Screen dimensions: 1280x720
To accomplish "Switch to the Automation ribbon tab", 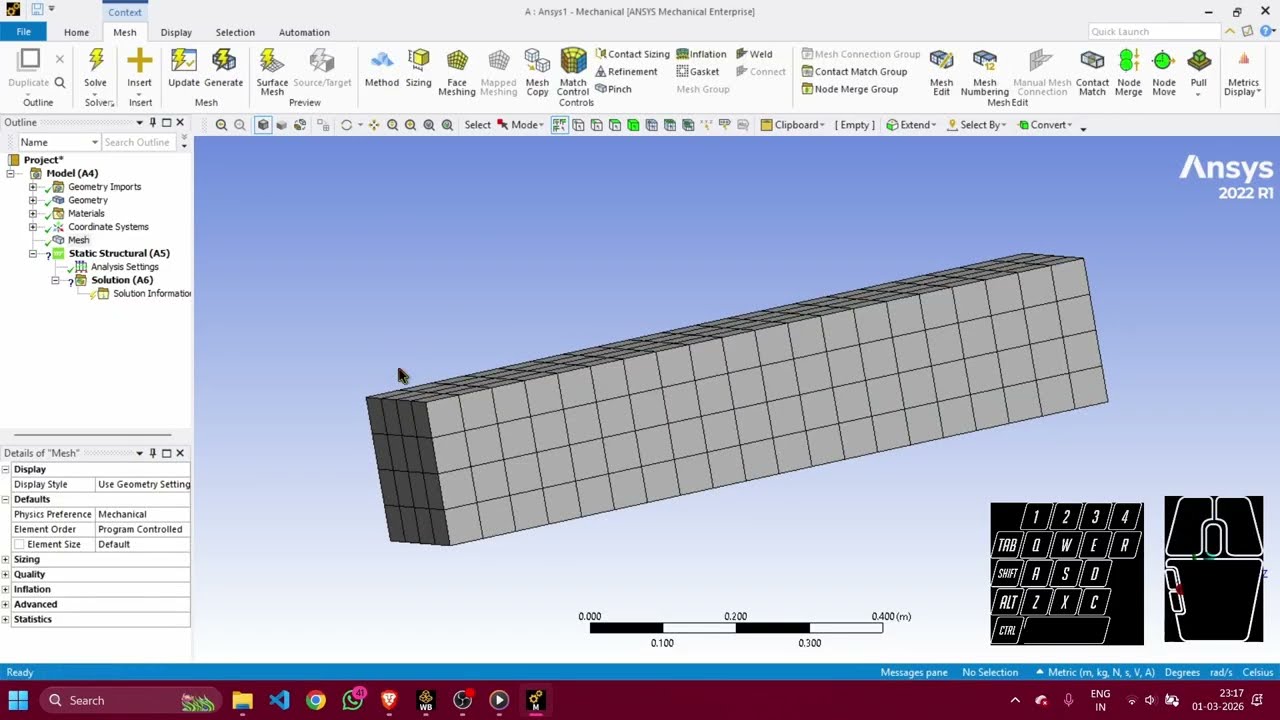I will coord(304,32).
